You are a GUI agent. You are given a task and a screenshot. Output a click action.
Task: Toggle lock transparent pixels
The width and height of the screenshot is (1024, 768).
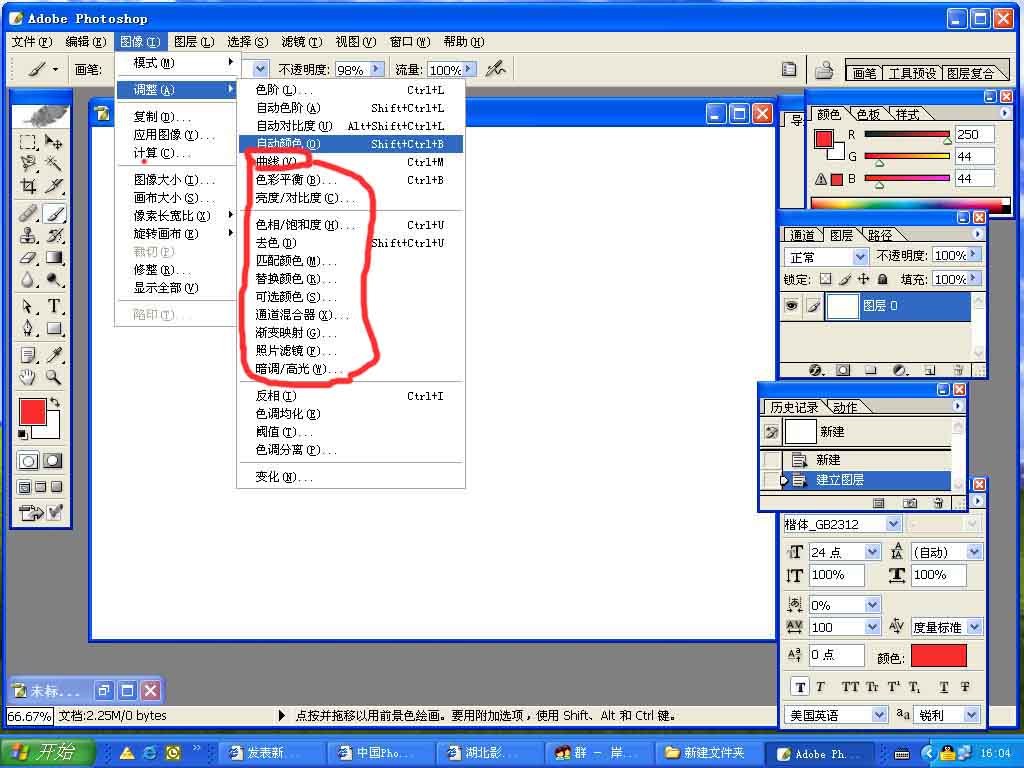point(825,280)
